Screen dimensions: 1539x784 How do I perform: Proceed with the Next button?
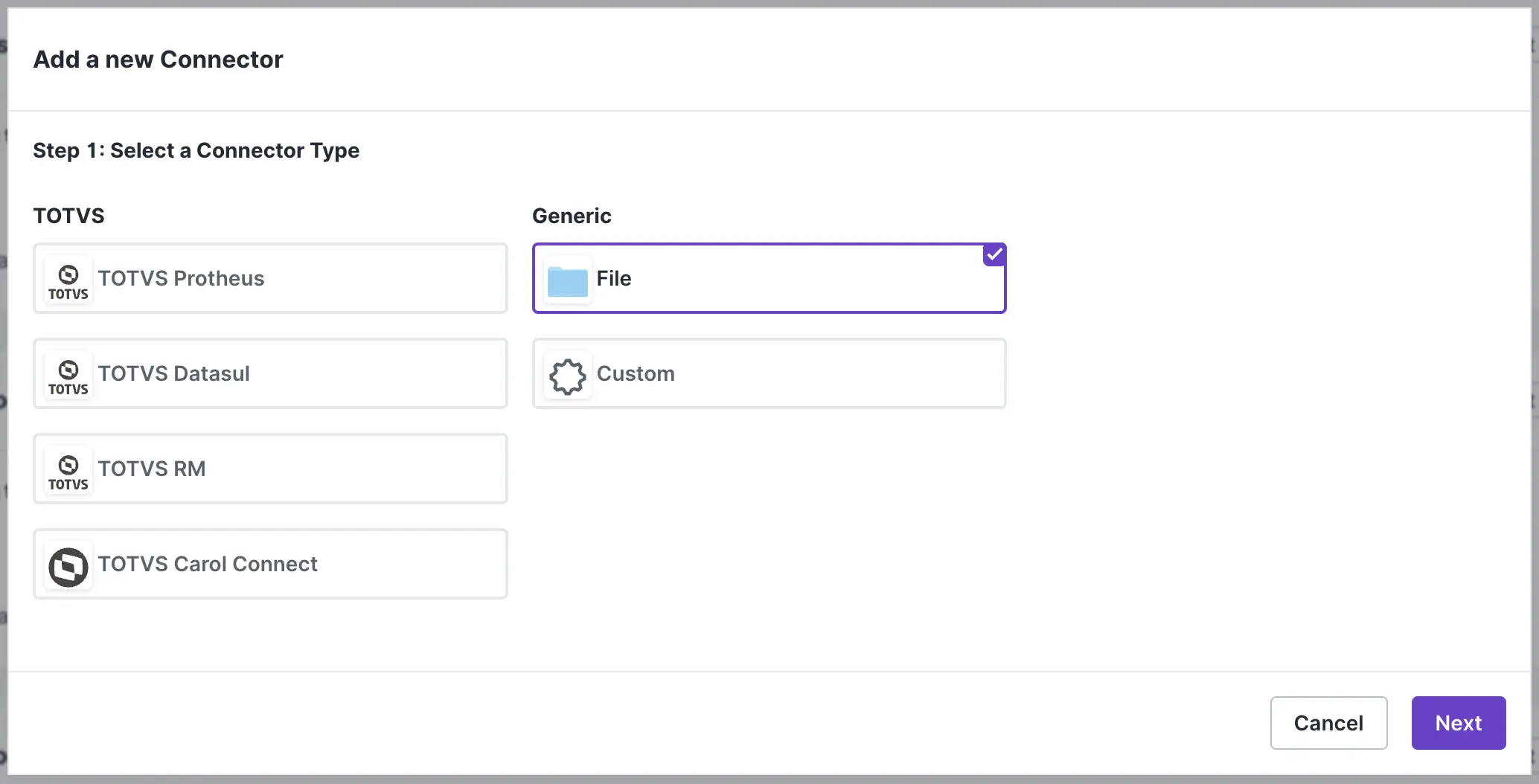pyautogui.click(x=1459, y=723)
